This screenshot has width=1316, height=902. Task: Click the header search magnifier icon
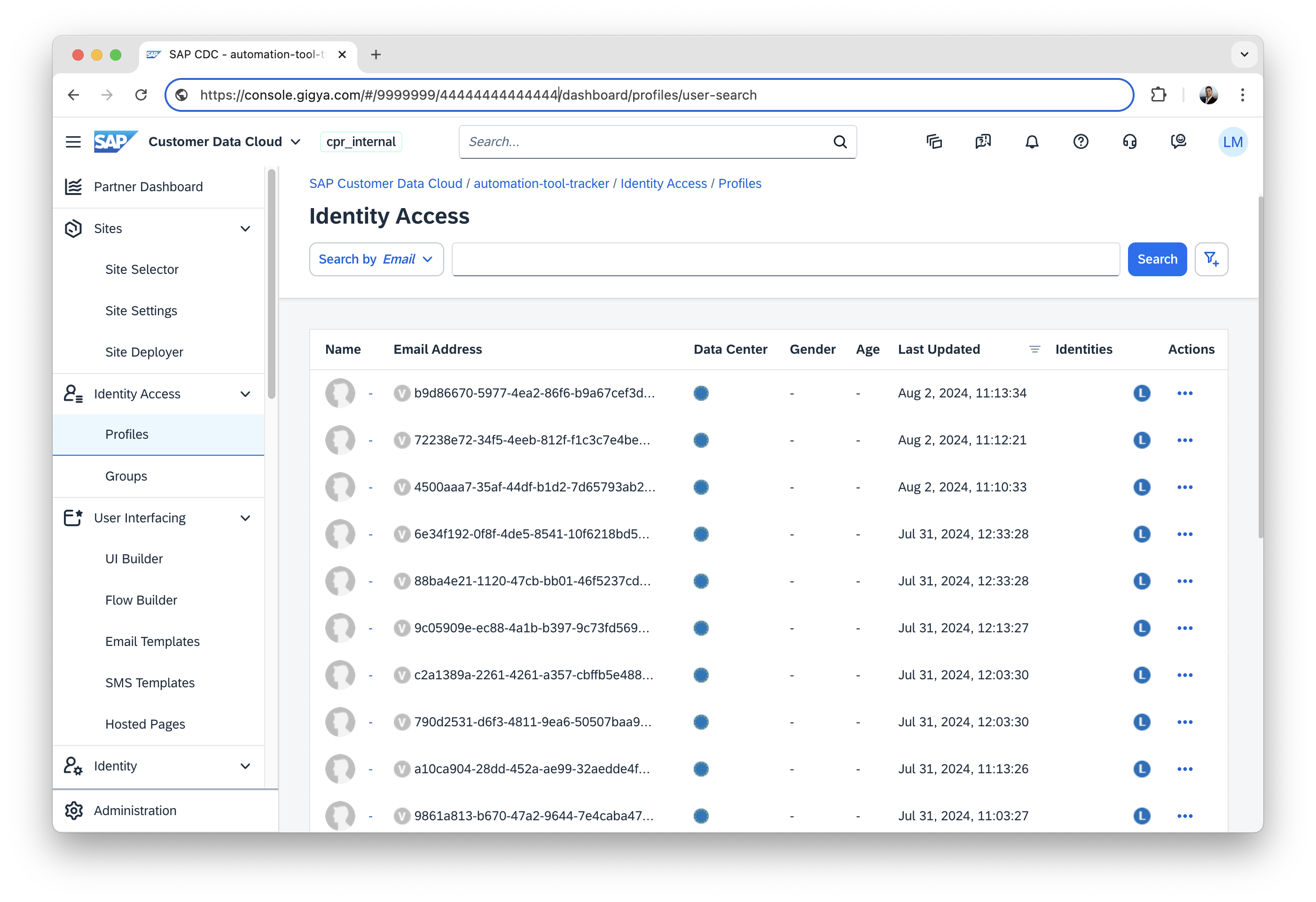click(840, 141)
